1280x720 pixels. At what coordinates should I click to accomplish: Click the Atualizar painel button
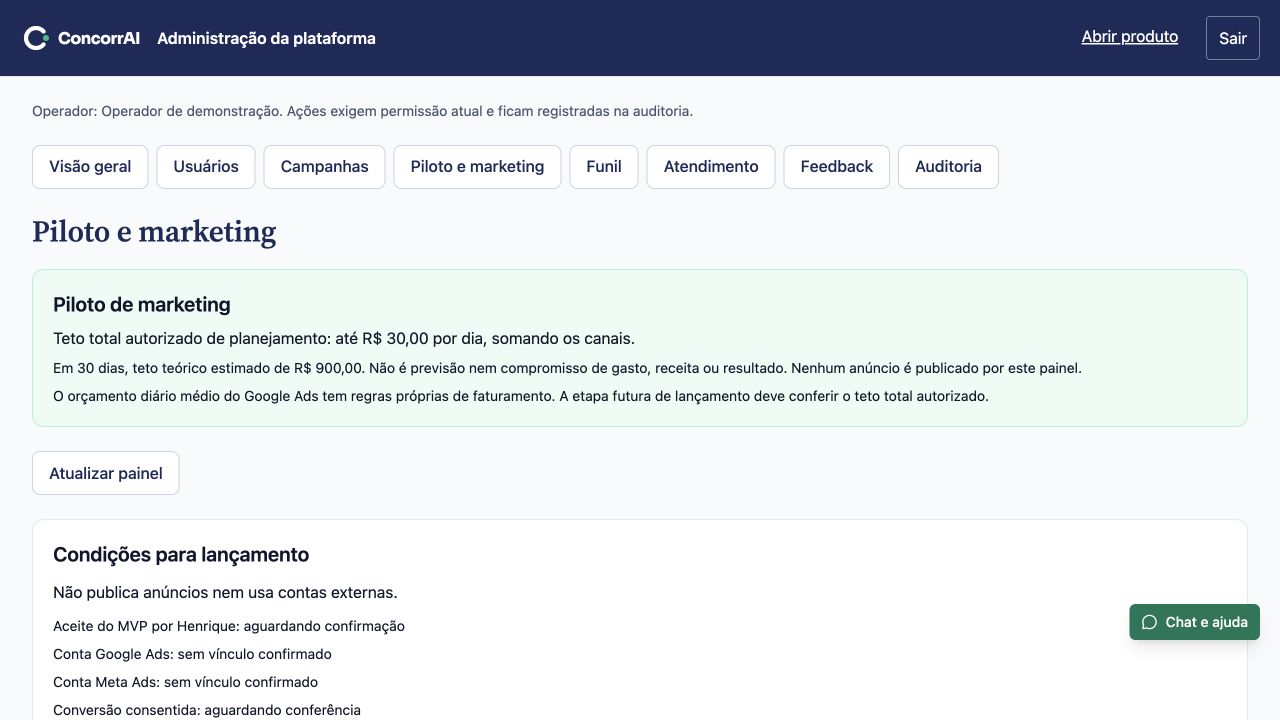(106, 473)
